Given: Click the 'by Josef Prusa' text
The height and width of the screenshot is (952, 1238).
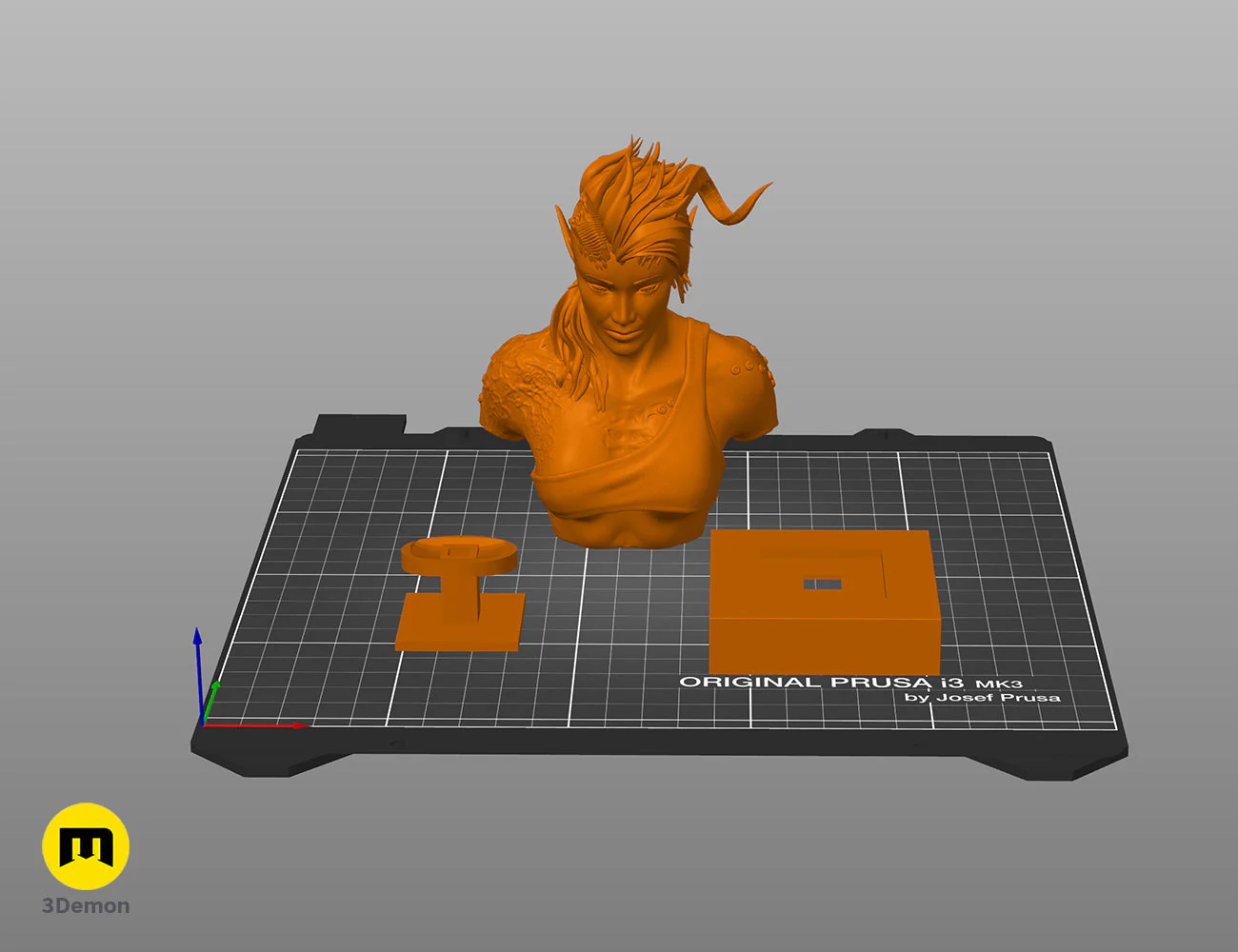Looking at the screenshot, I should pos(981,698).
